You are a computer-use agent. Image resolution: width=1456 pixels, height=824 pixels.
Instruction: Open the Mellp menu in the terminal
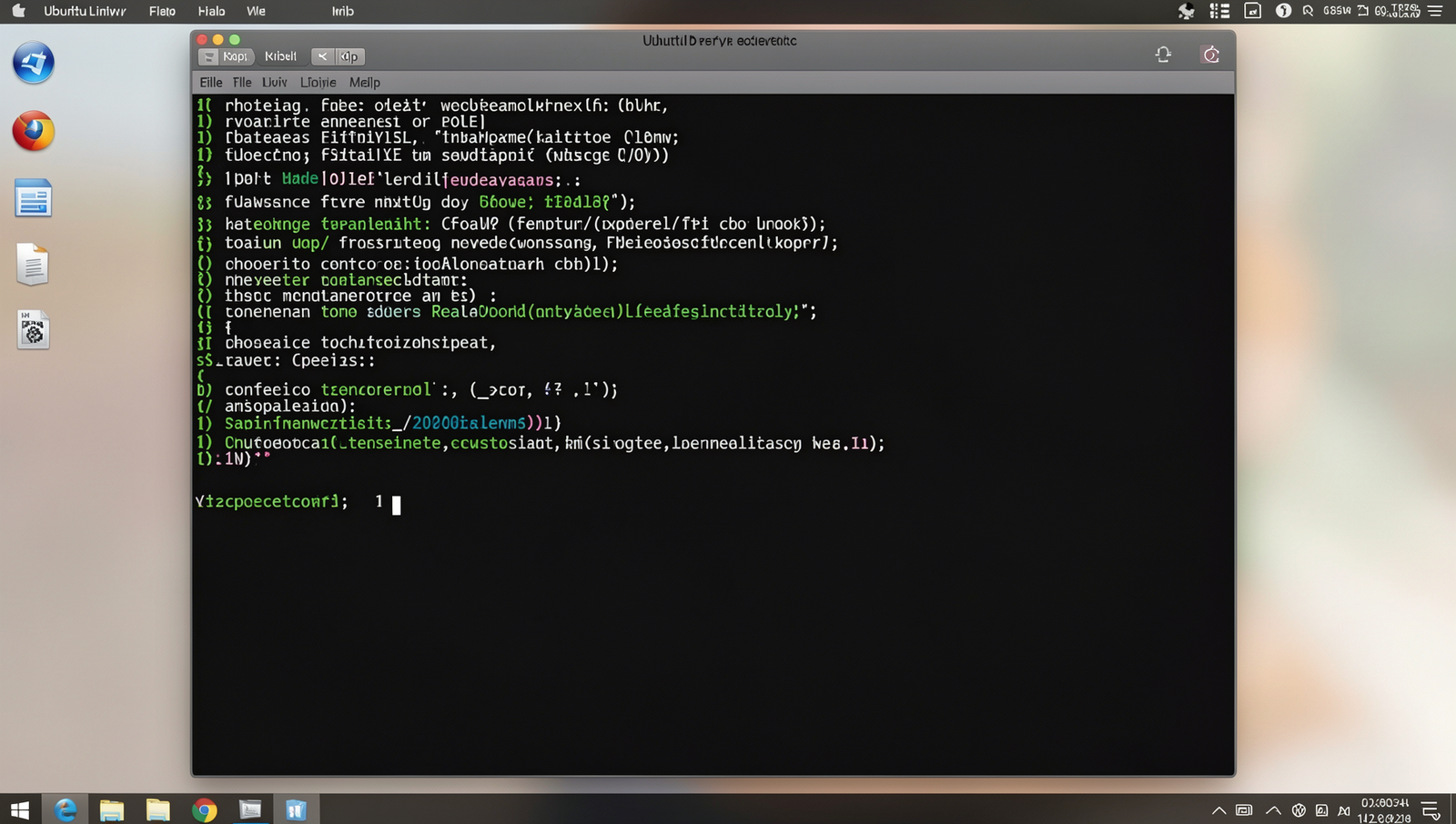coord(365,82)
